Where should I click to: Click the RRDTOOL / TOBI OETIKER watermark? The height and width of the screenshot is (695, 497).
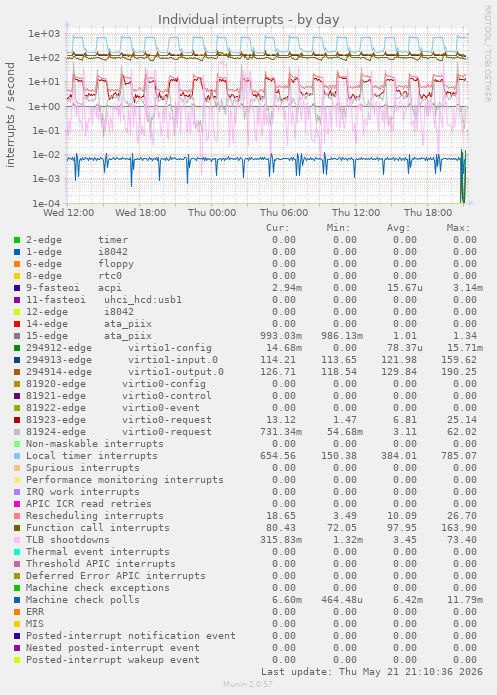pyautogui.click(x=487, y=54)
